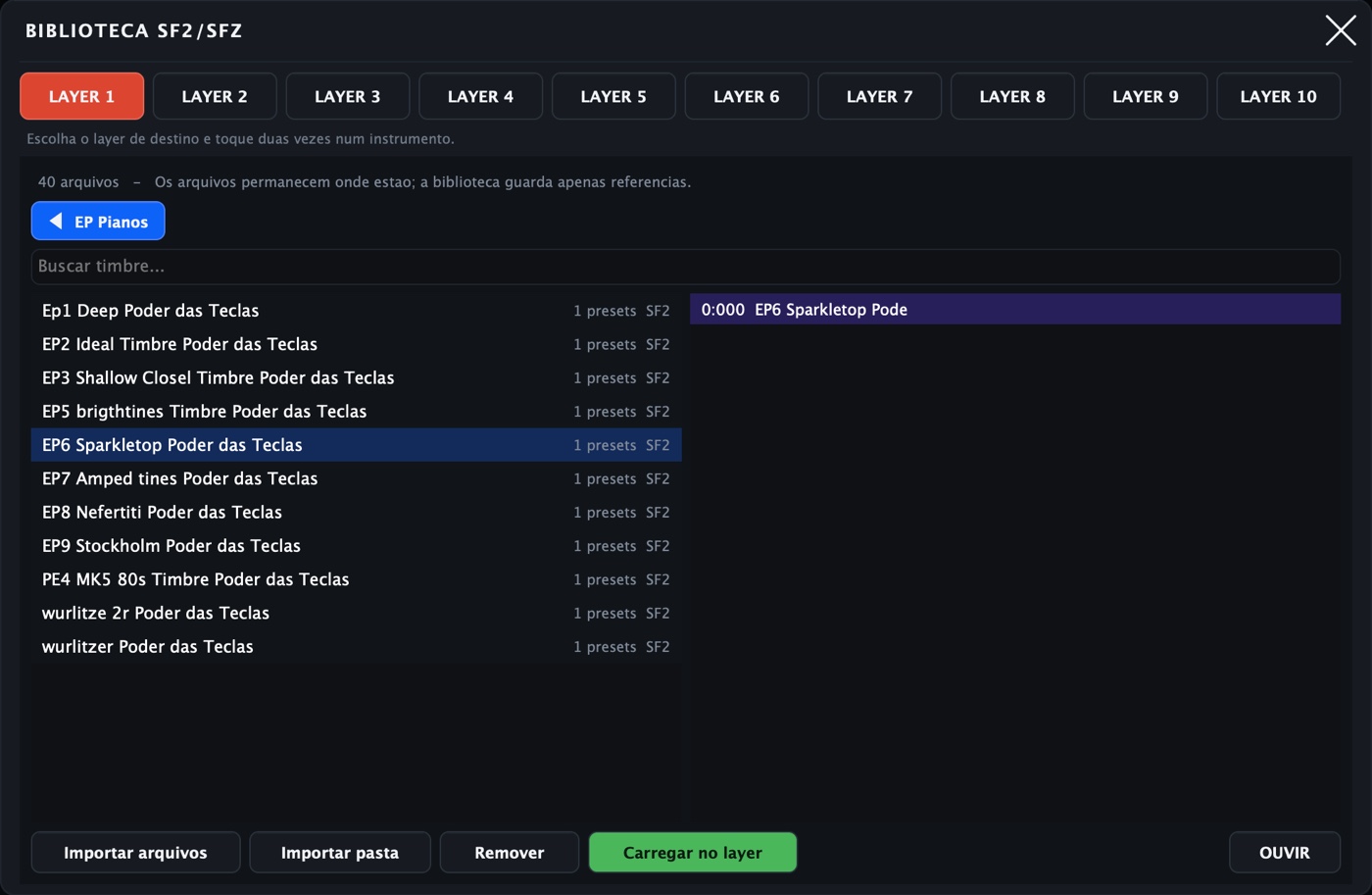Pick EP8 Nefertiti Poder das Teclas

(x=357, y=512)
